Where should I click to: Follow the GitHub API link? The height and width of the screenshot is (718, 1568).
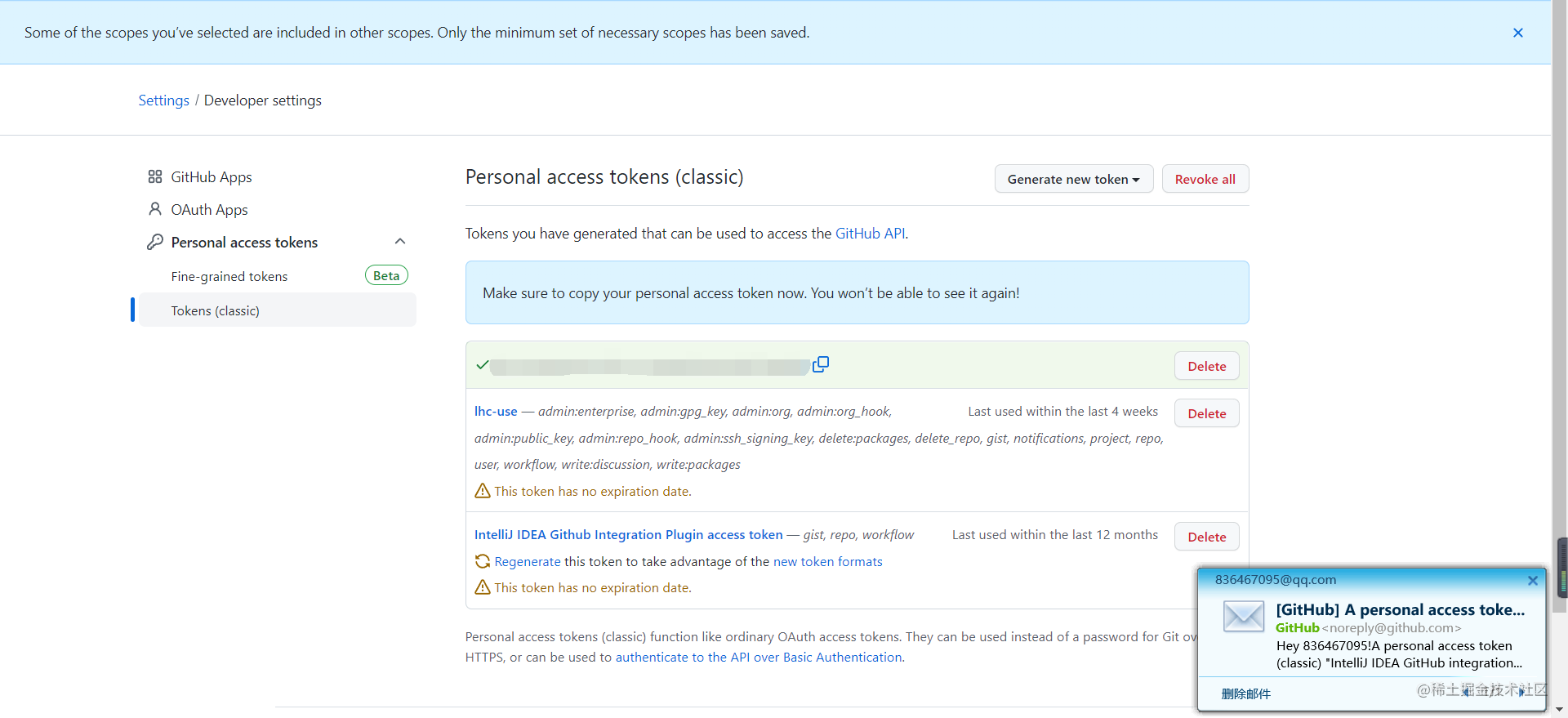[x=870, y=234]
